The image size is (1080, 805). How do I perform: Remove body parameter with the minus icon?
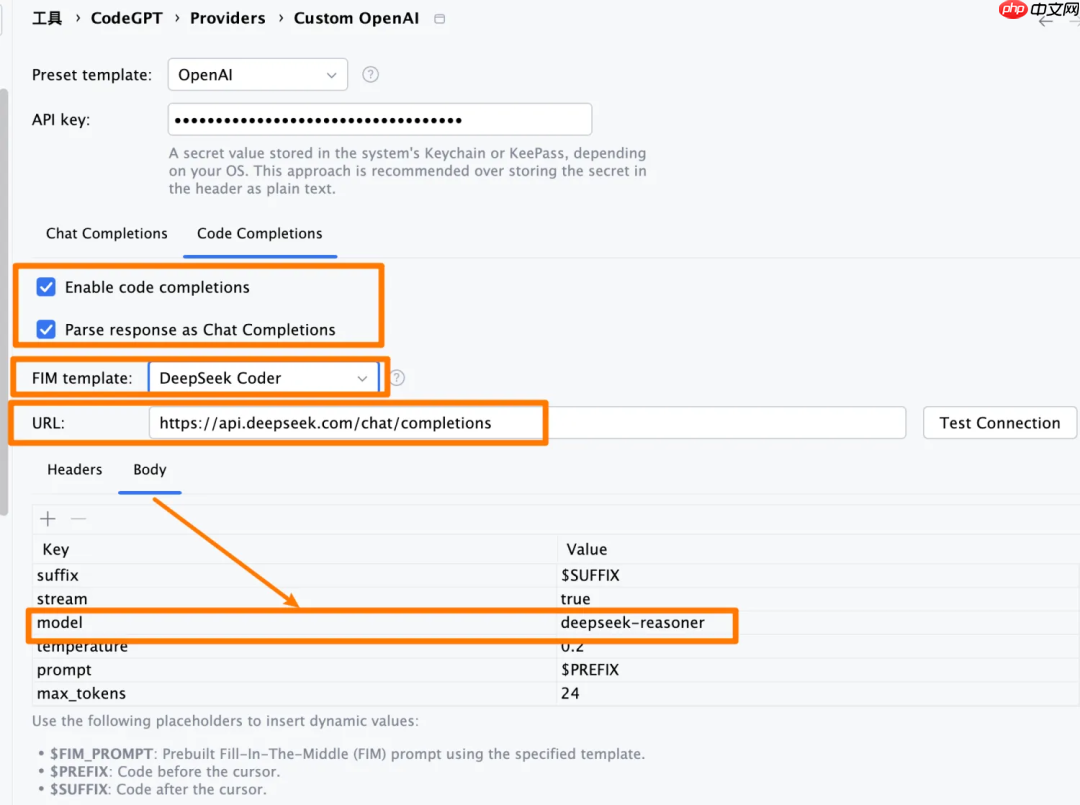click(78, 519)
